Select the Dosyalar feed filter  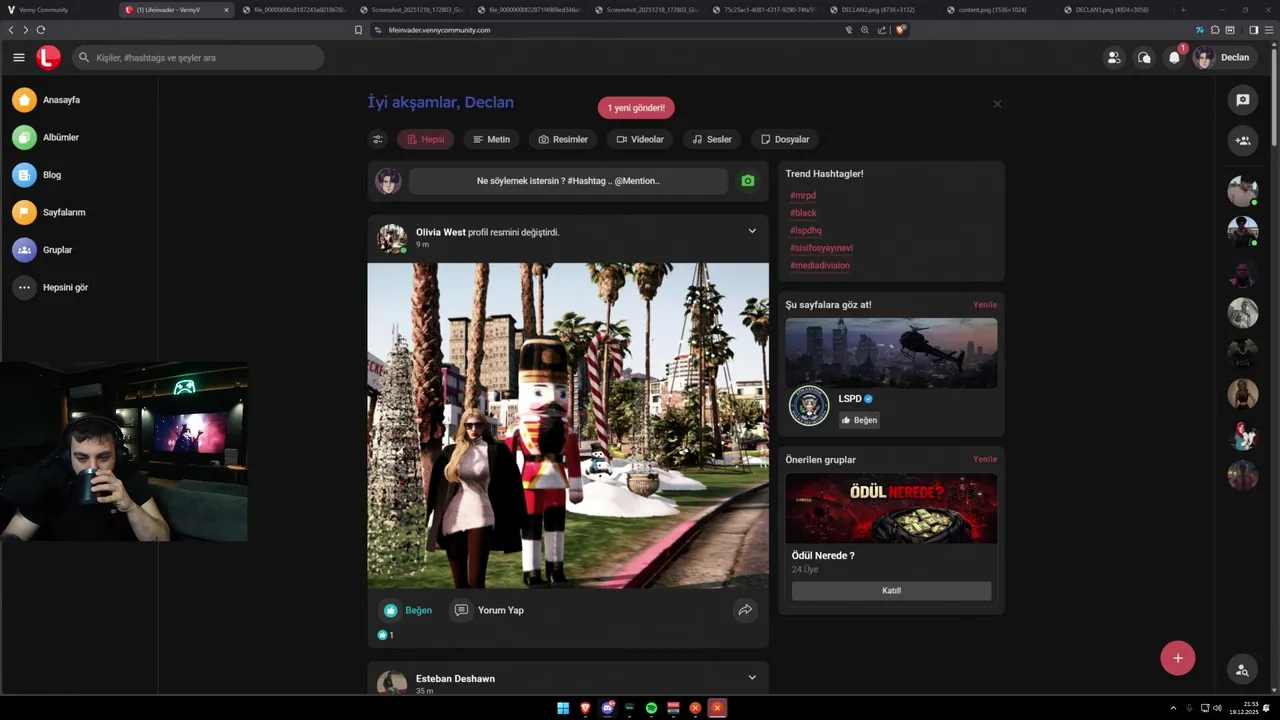(785, 139)
